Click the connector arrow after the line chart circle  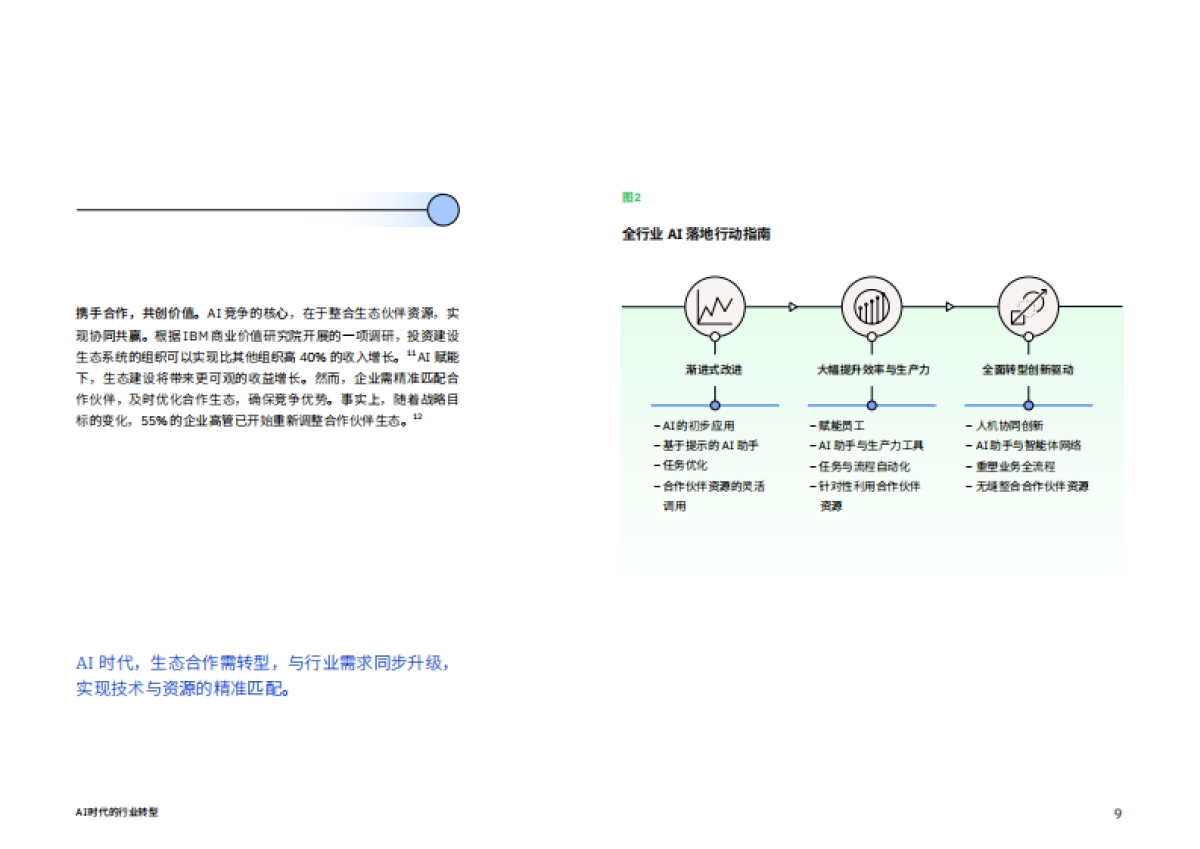(792, 306)
